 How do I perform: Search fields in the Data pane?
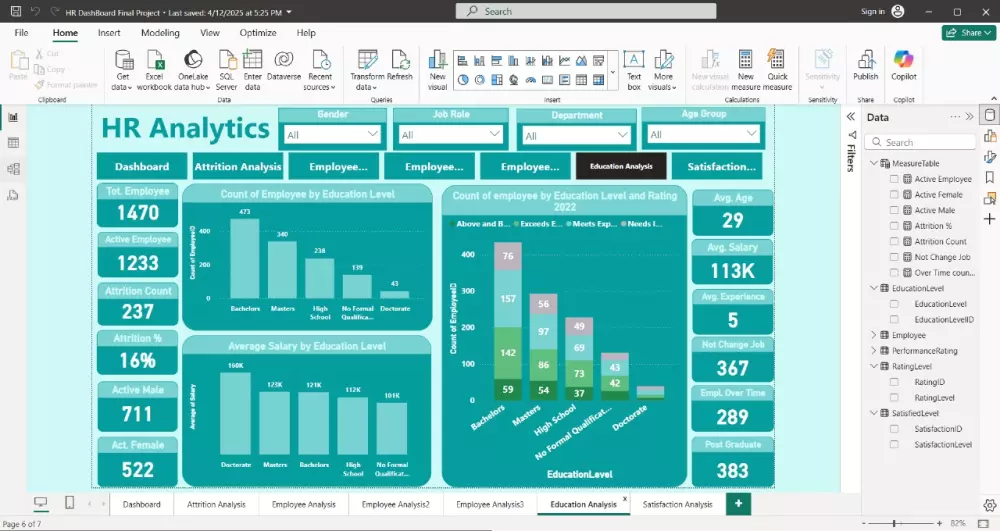920,142
